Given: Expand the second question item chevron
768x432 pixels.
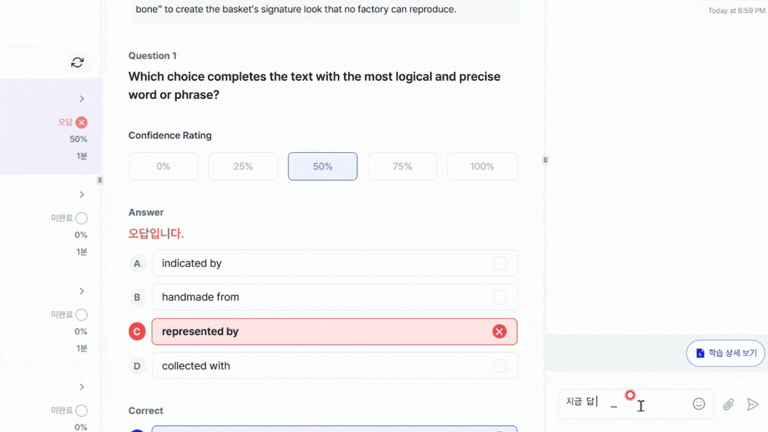Looking at the screenshot, I should [82, 195].
